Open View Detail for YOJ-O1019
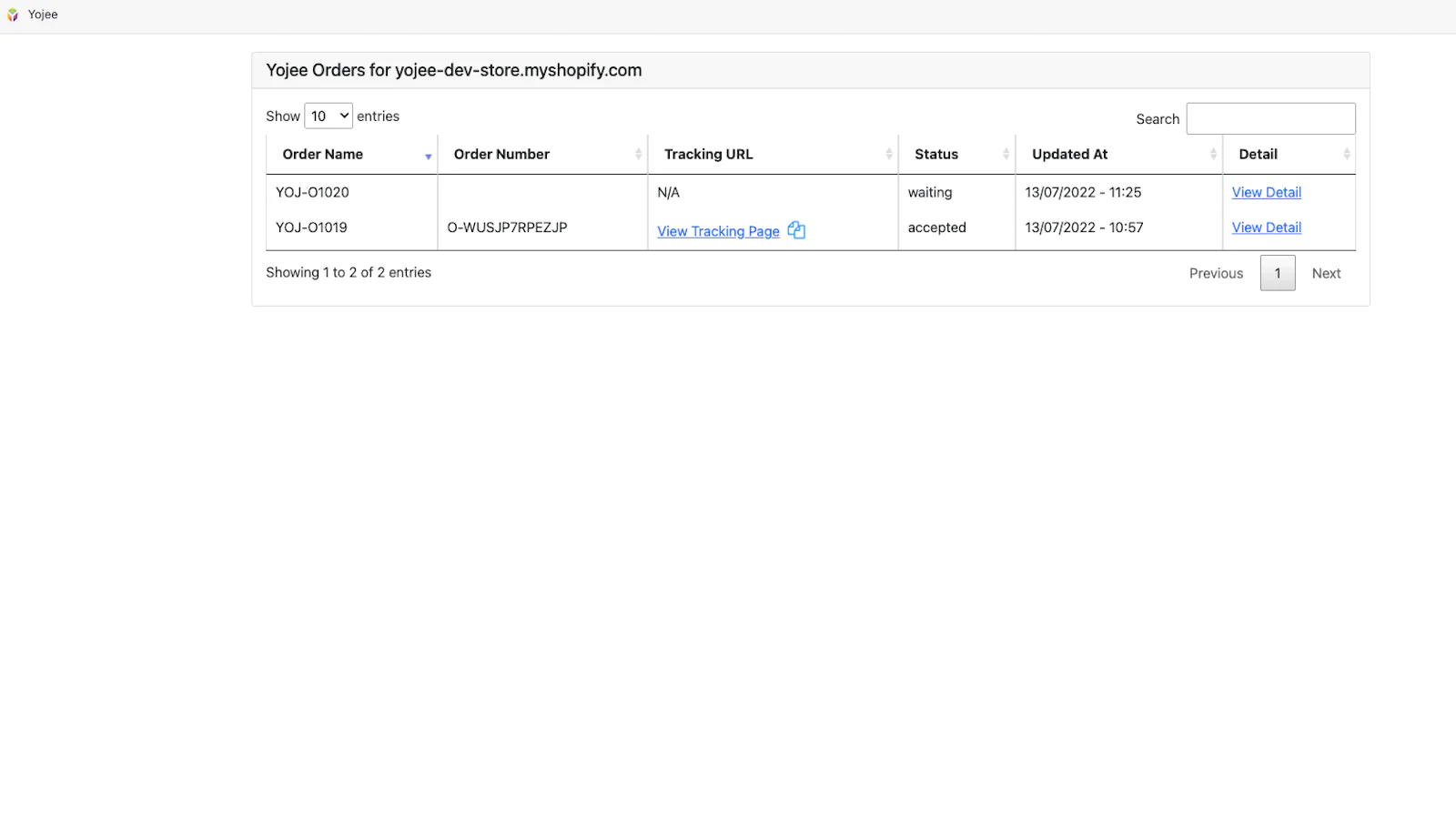Screen dimensions: 1456x819 pos(1266,227)
